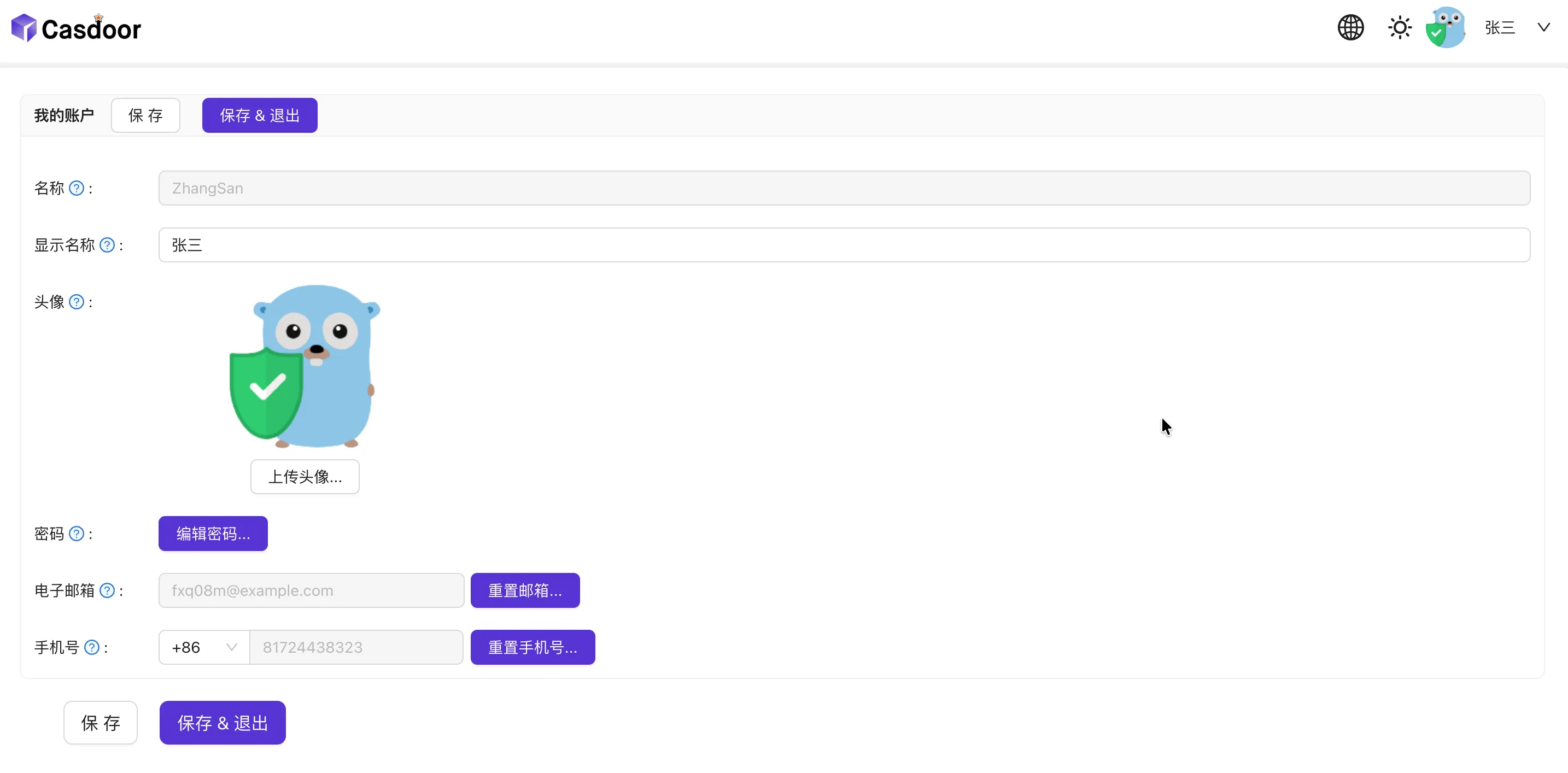1568x773 pixels.
Task: Click the 重置手机号 button
Action: point(533,648)
